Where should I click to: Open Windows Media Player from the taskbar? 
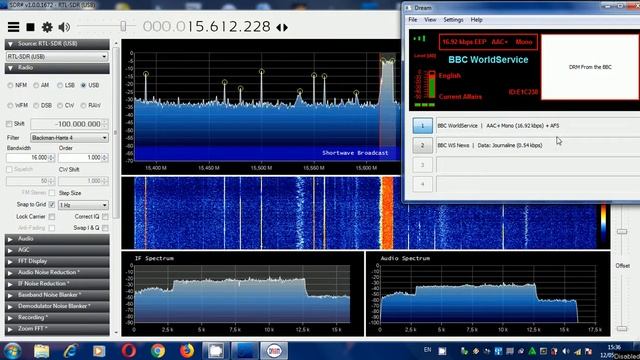coord(99,351)
